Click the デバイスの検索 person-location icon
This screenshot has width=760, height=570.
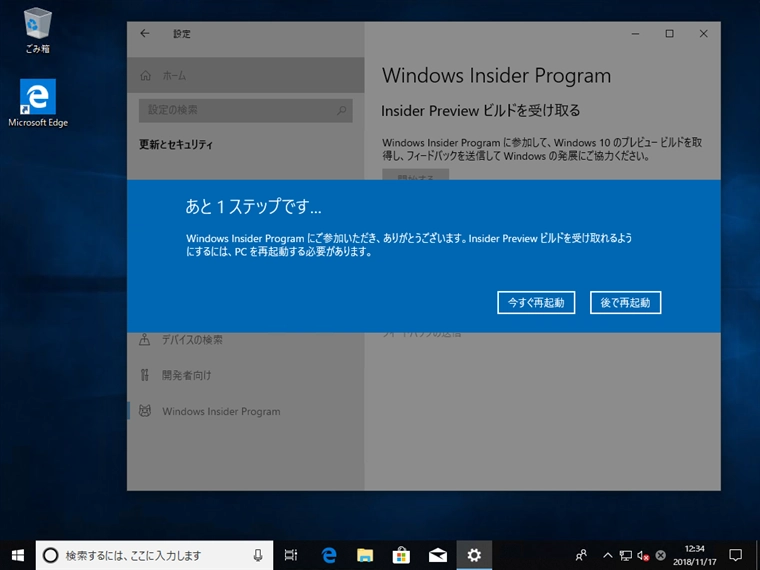[144, 339]
